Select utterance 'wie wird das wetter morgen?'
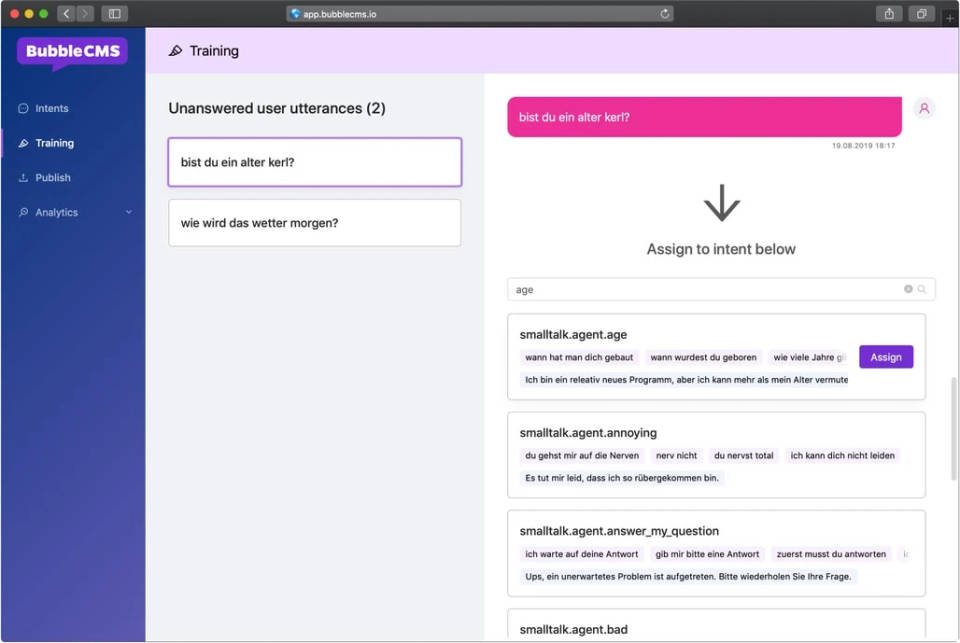Screen dimensions: 960x643 [x=314, y=223]
